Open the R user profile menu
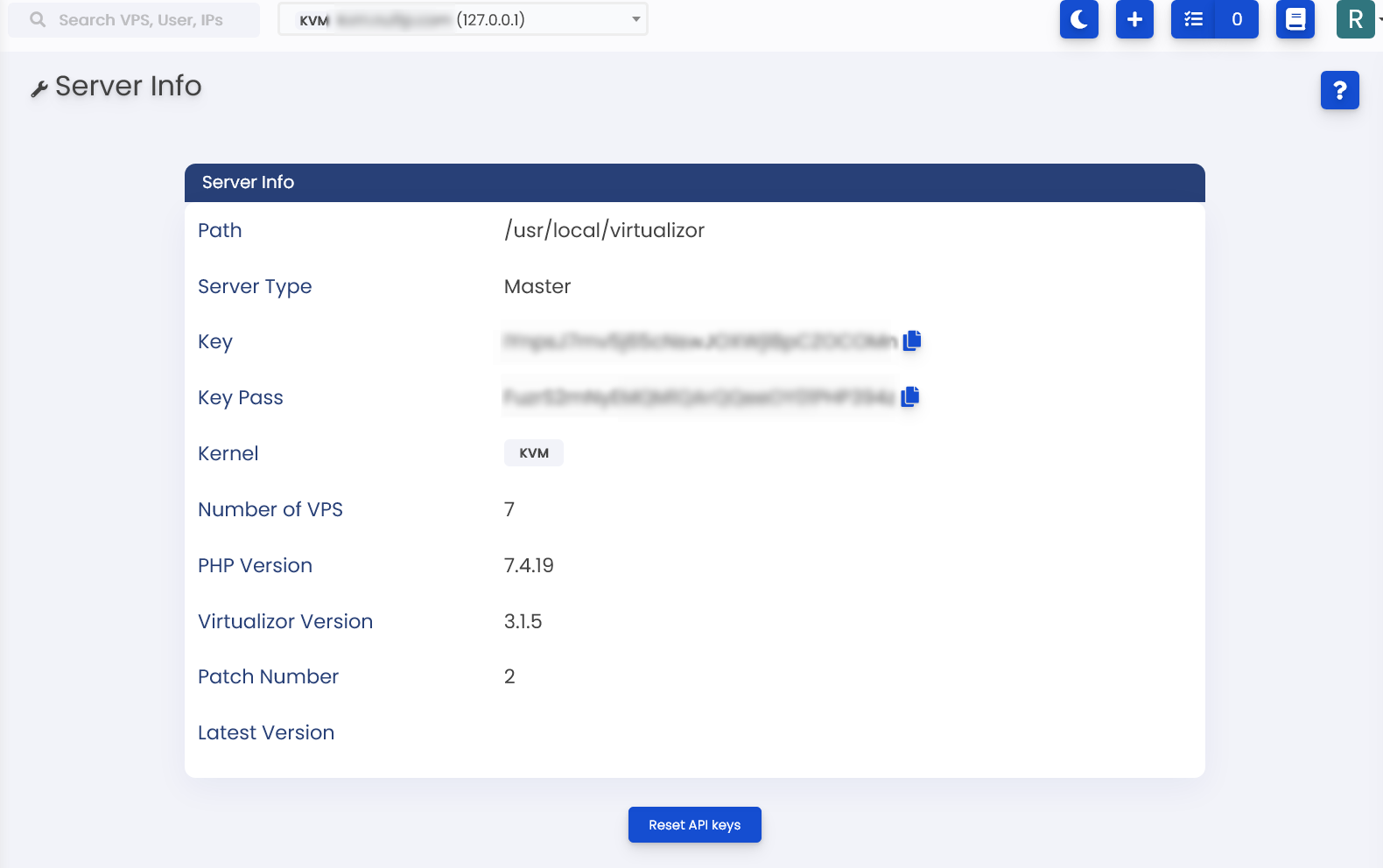1383x868 pixels. (x=1355, y=19)
